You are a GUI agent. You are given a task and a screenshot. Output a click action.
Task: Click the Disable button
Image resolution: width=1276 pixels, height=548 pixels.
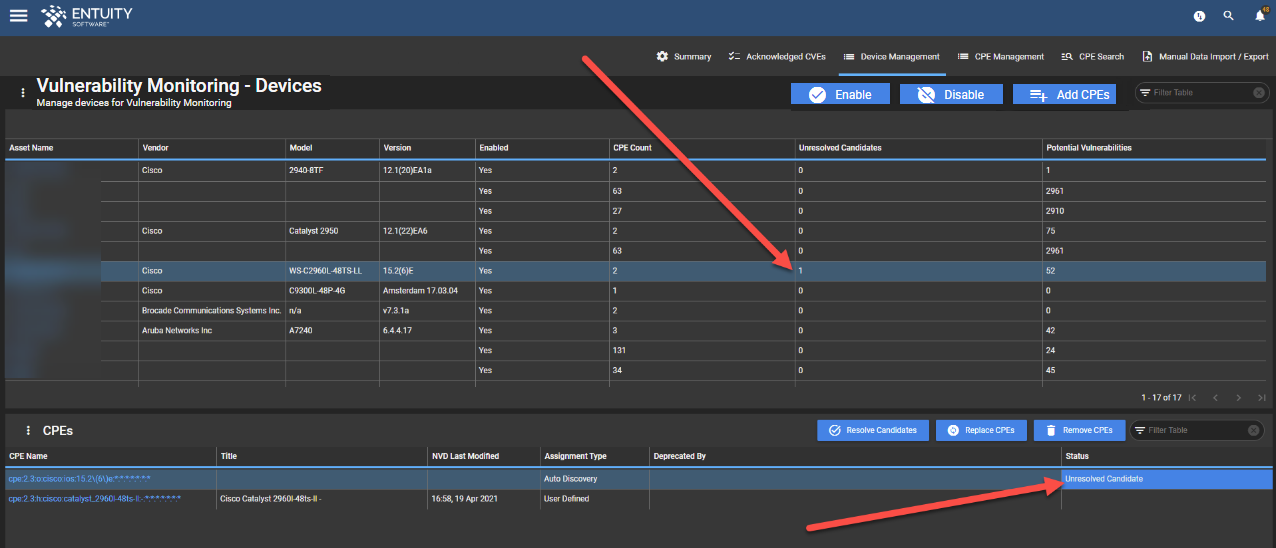[950, 94]
